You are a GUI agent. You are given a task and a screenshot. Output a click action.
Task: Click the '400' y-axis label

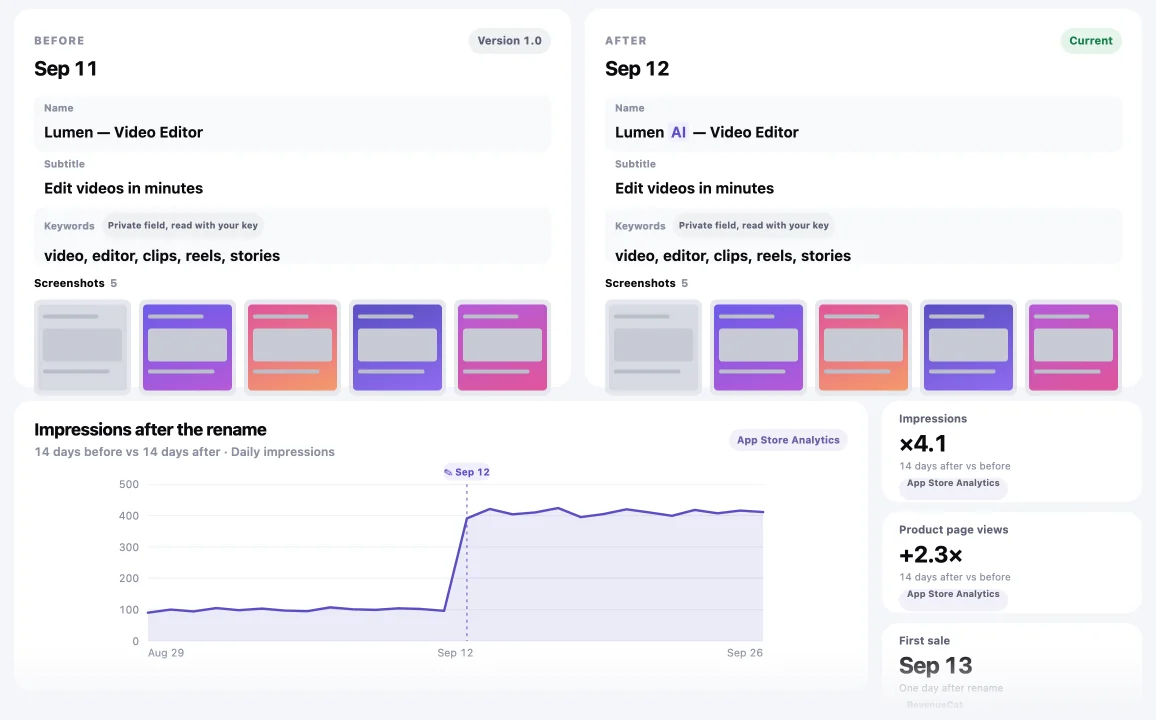point(129,516)
